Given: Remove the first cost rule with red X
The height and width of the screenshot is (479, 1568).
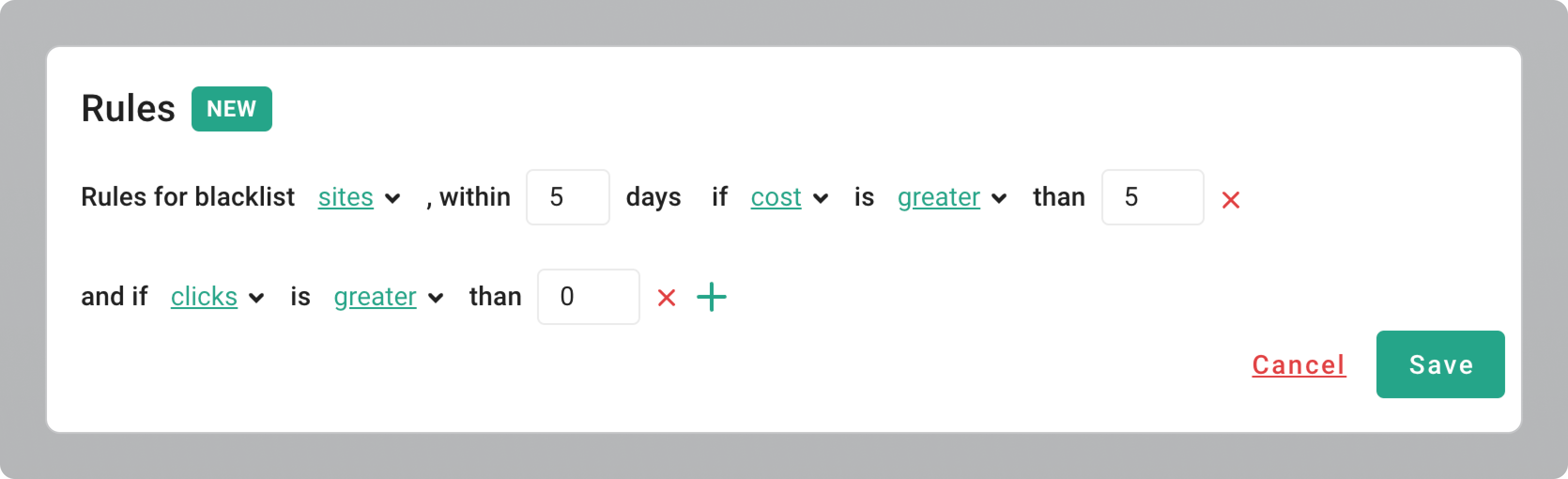Looking at the screenshot, I should tap(1230, 200).
